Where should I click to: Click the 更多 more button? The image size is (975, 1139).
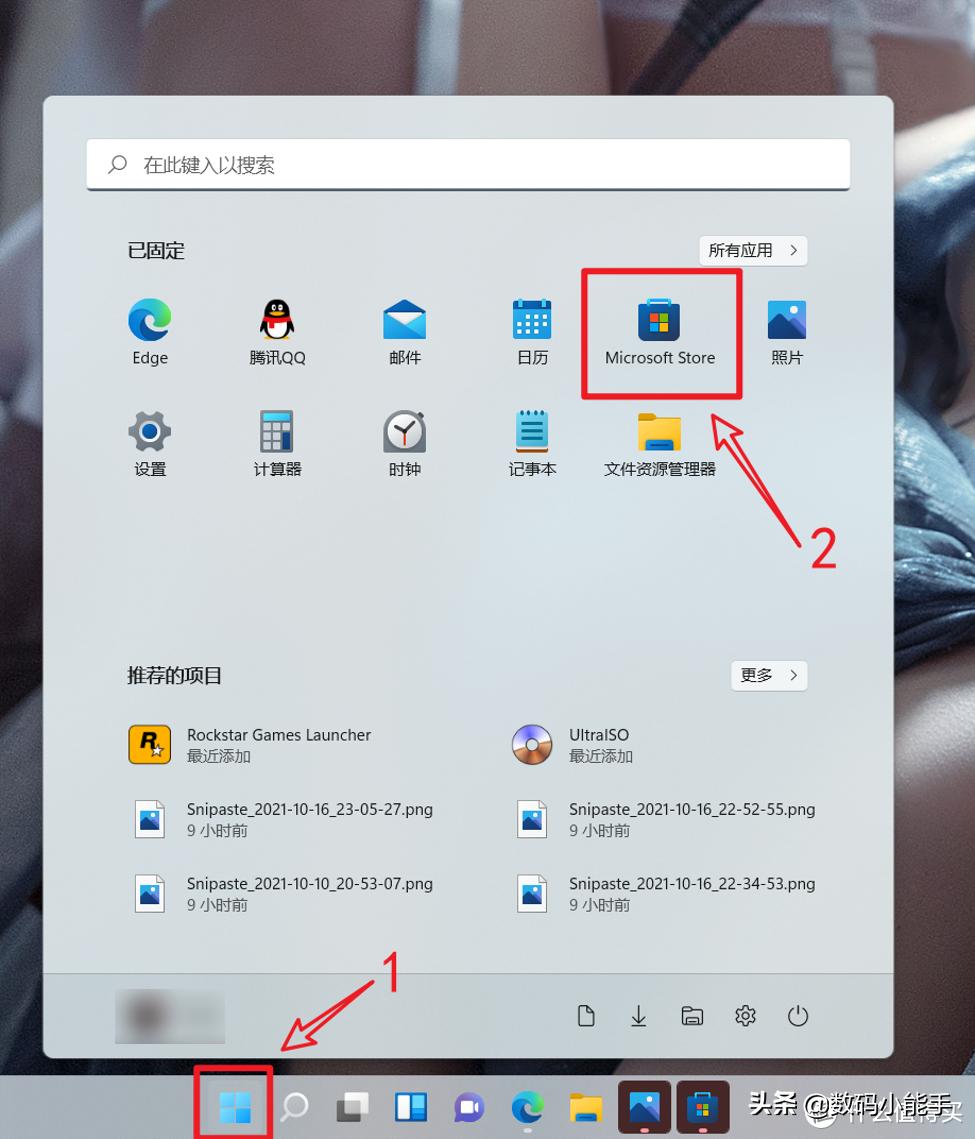pyautogui.click(x=769, y=676)
